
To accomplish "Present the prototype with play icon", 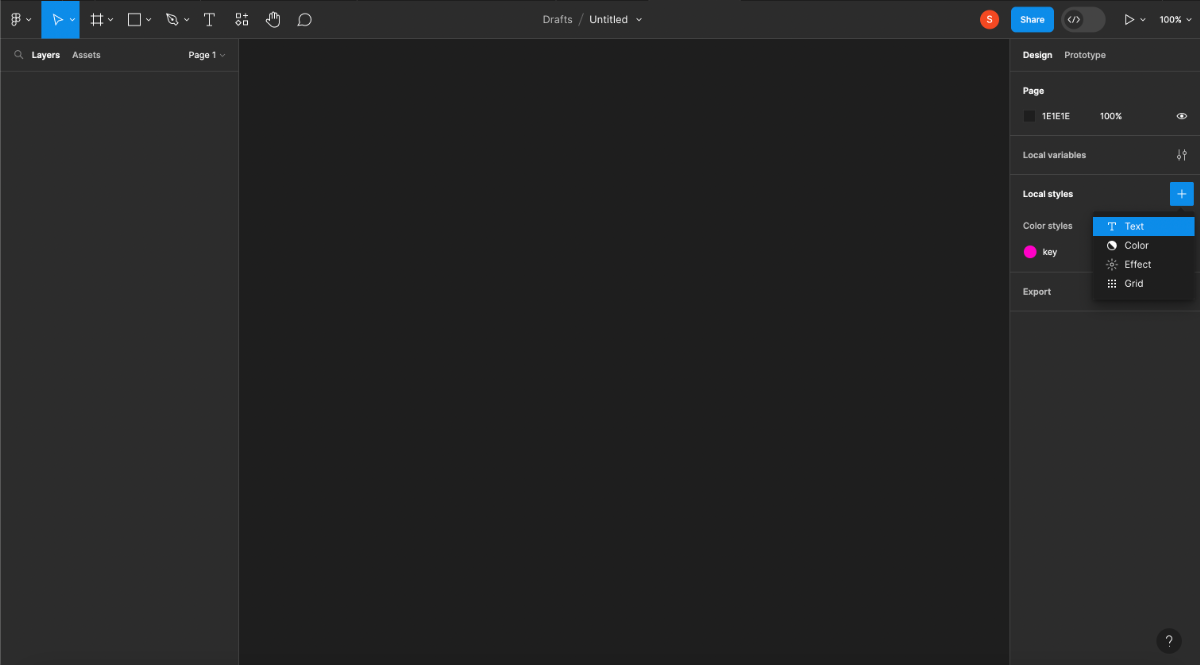I will [x=1130, y=19].
